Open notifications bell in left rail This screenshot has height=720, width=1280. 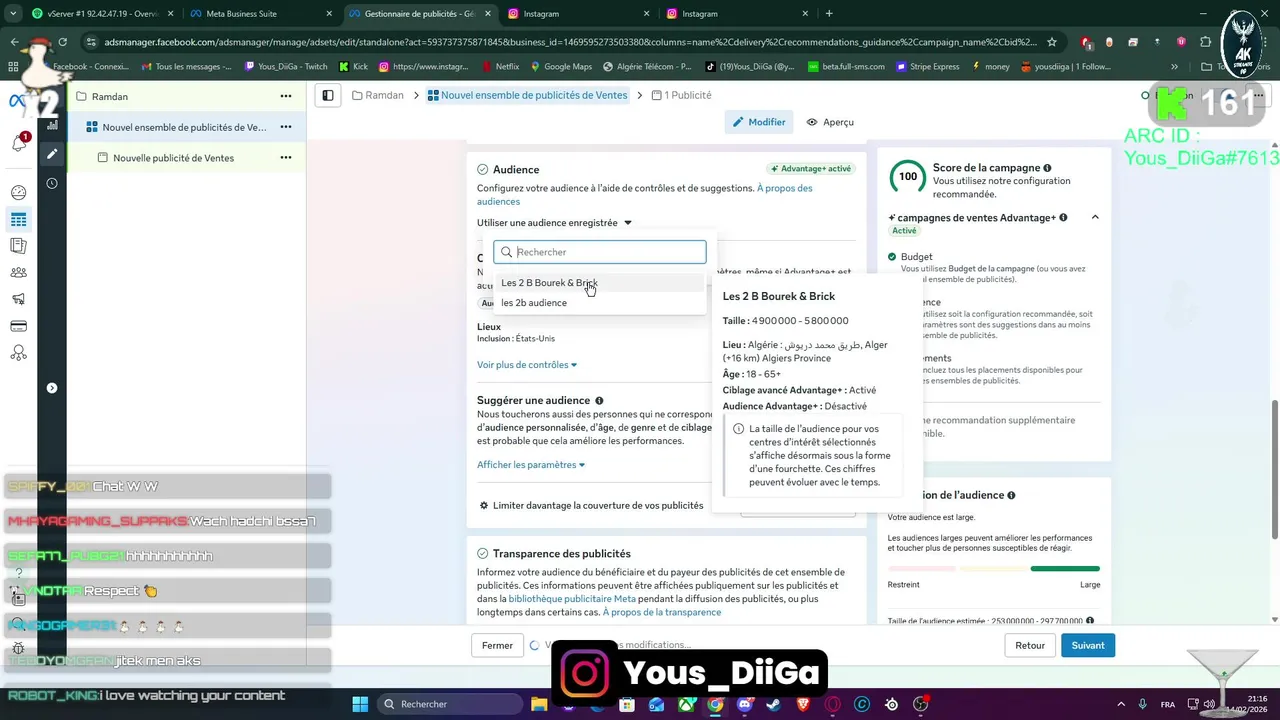pos(19,143)
